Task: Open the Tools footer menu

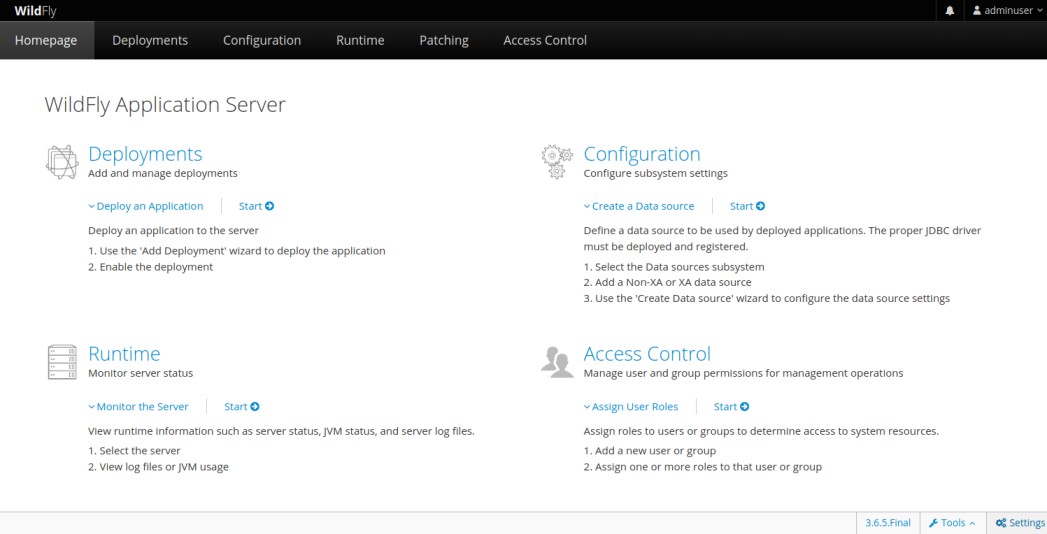Action: coord(952,523)
